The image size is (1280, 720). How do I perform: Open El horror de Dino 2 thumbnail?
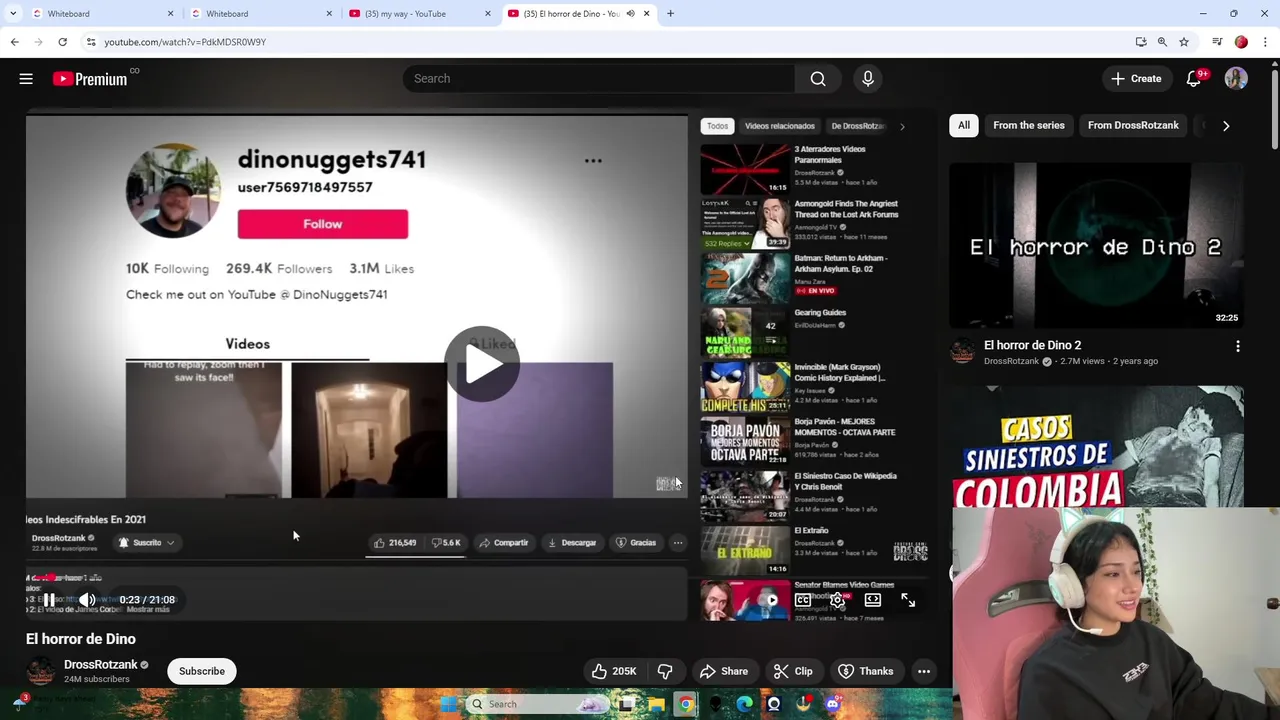(x=1097, y=245)
